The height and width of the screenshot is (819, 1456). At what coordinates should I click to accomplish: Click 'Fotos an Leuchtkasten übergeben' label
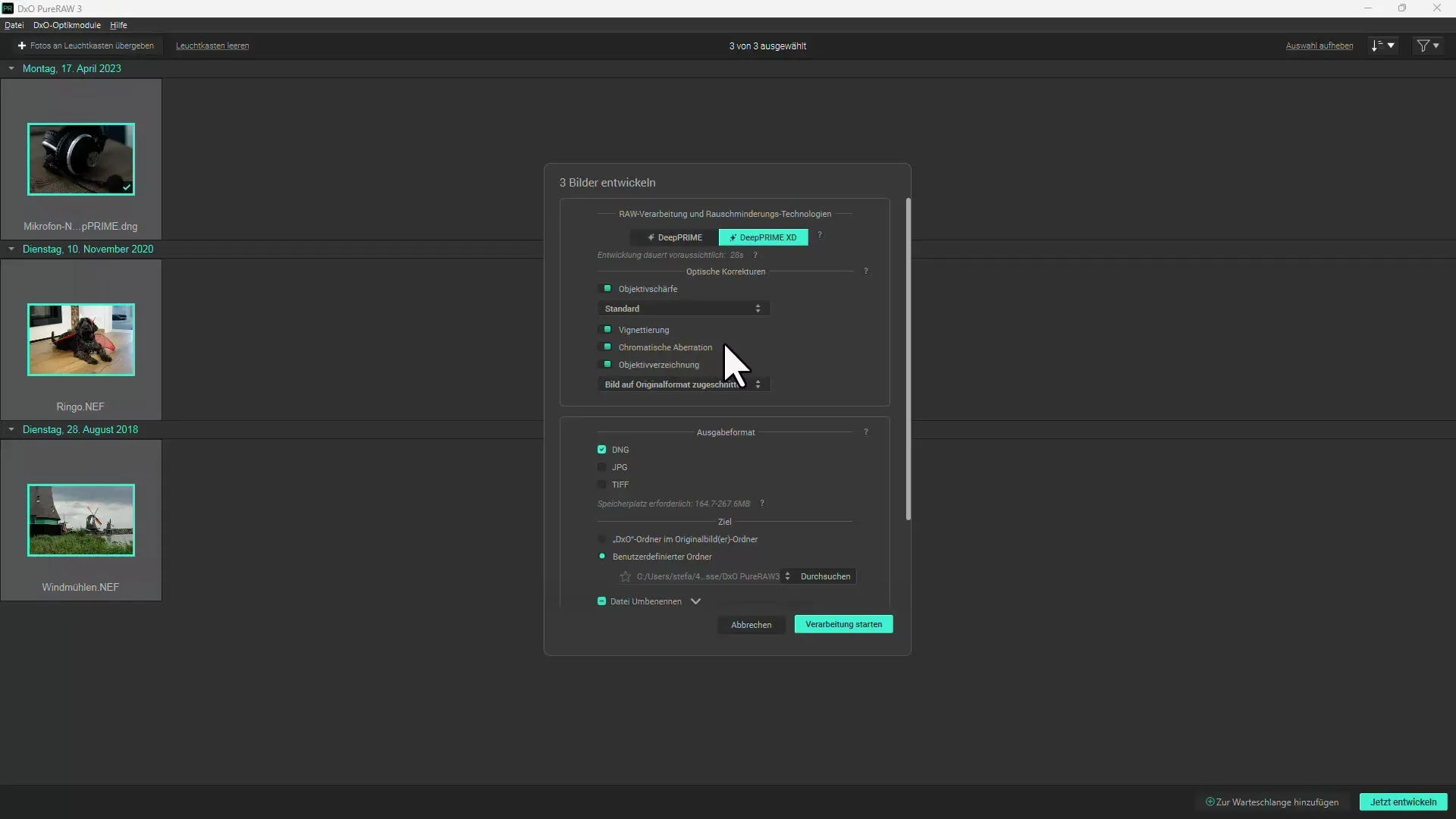92,45
